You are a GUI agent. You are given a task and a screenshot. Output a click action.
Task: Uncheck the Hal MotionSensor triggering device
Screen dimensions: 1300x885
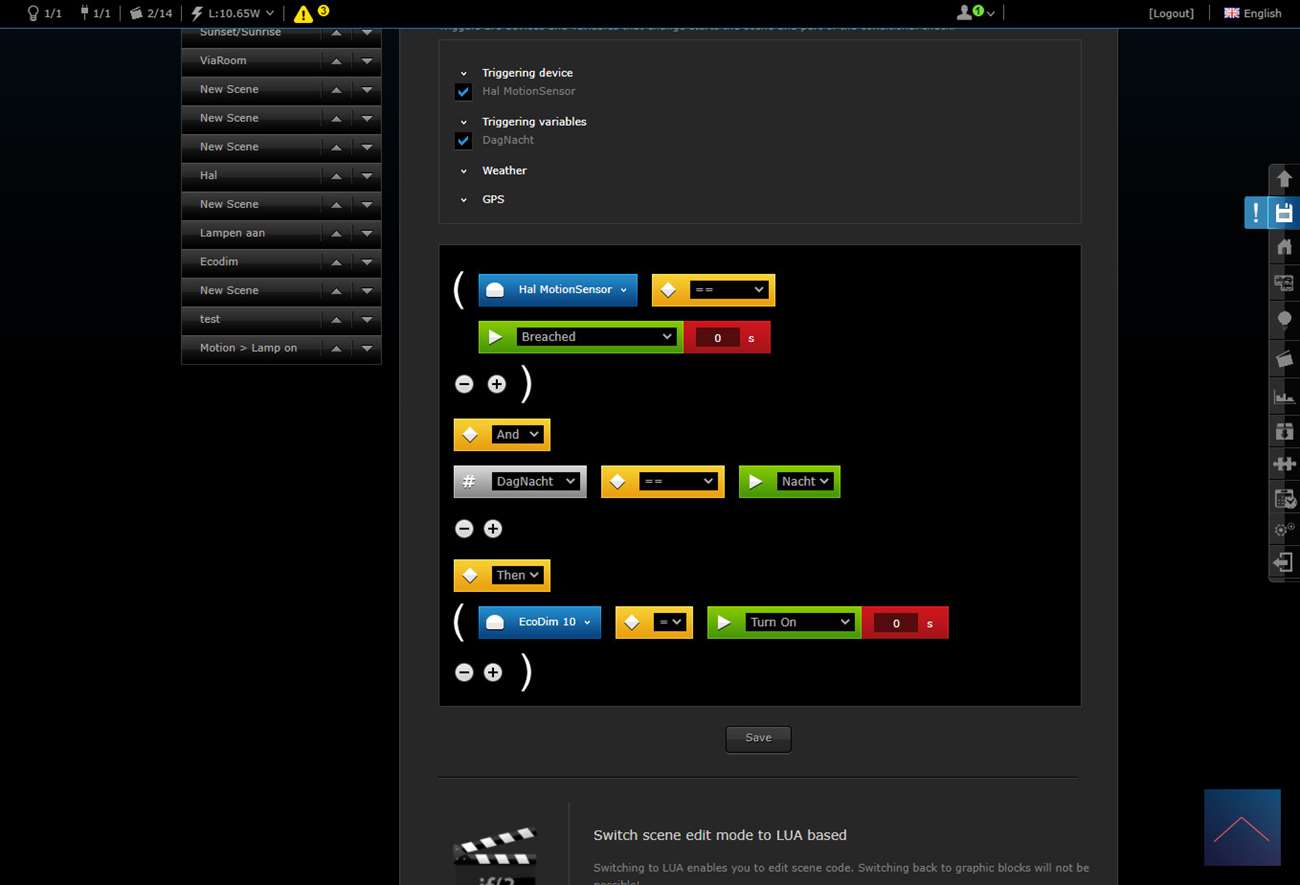pyautogui.click(x=463, y=92)
